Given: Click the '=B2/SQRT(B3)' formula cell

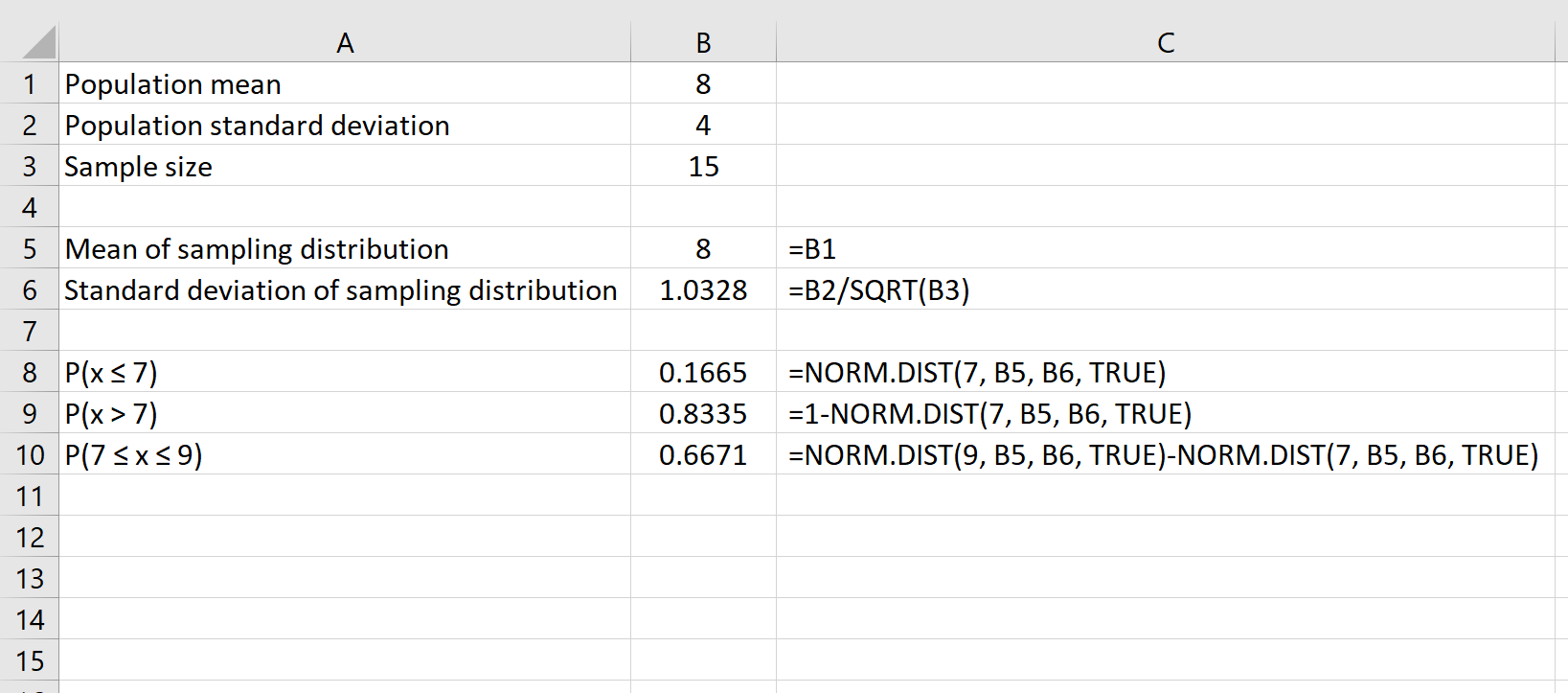Looking at the screenshot, I should 1166,289.
